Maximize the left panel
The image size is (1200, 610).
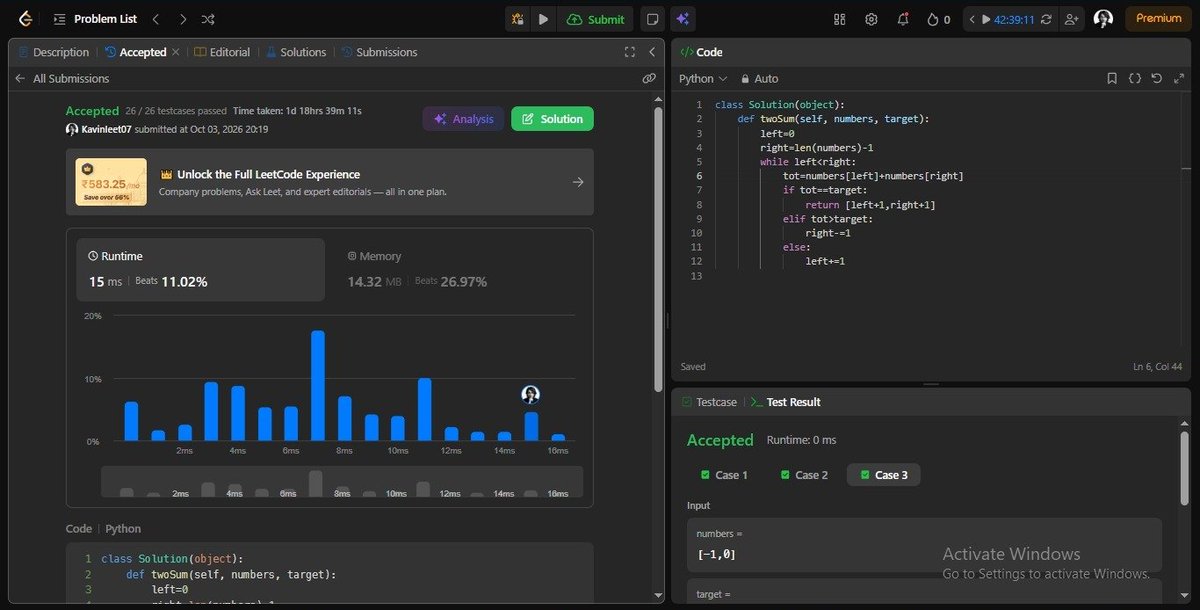629,52
